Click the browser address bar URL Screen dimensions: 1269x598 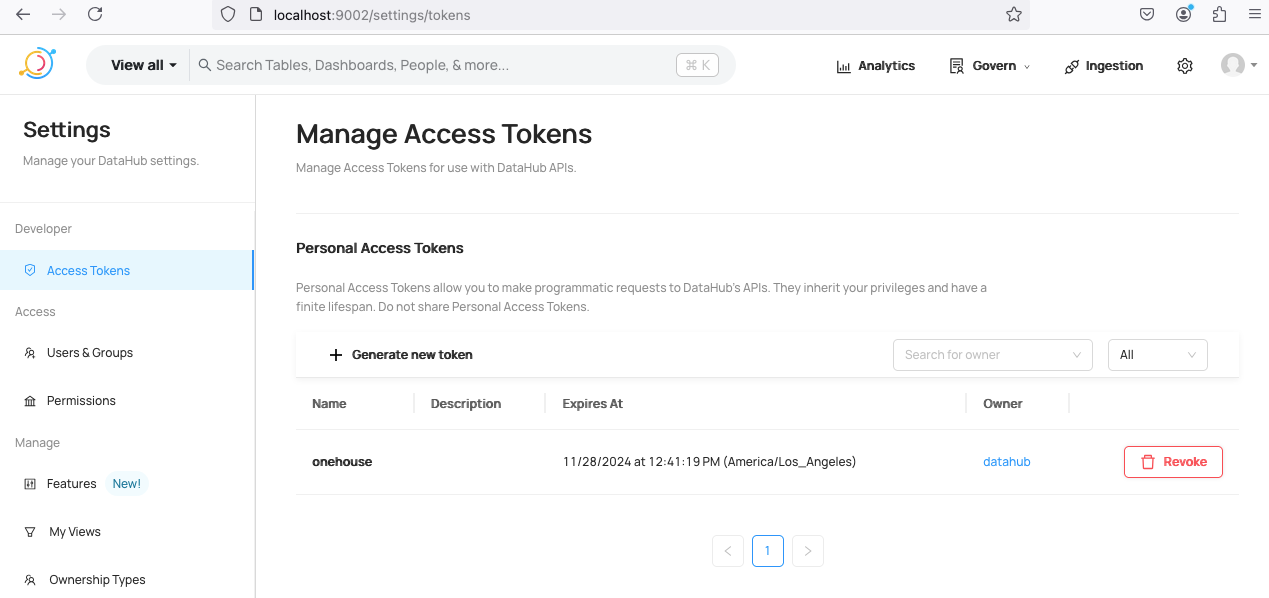(x=372, y=15)
